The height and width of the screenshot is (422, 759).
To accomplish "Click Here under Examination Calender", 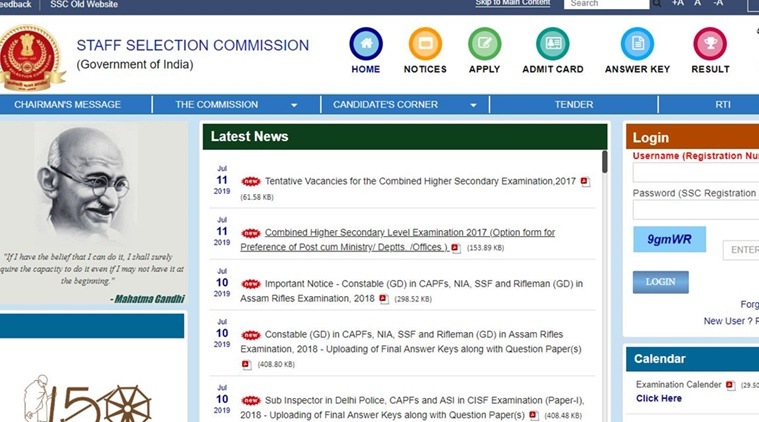I will pos(659,398).
